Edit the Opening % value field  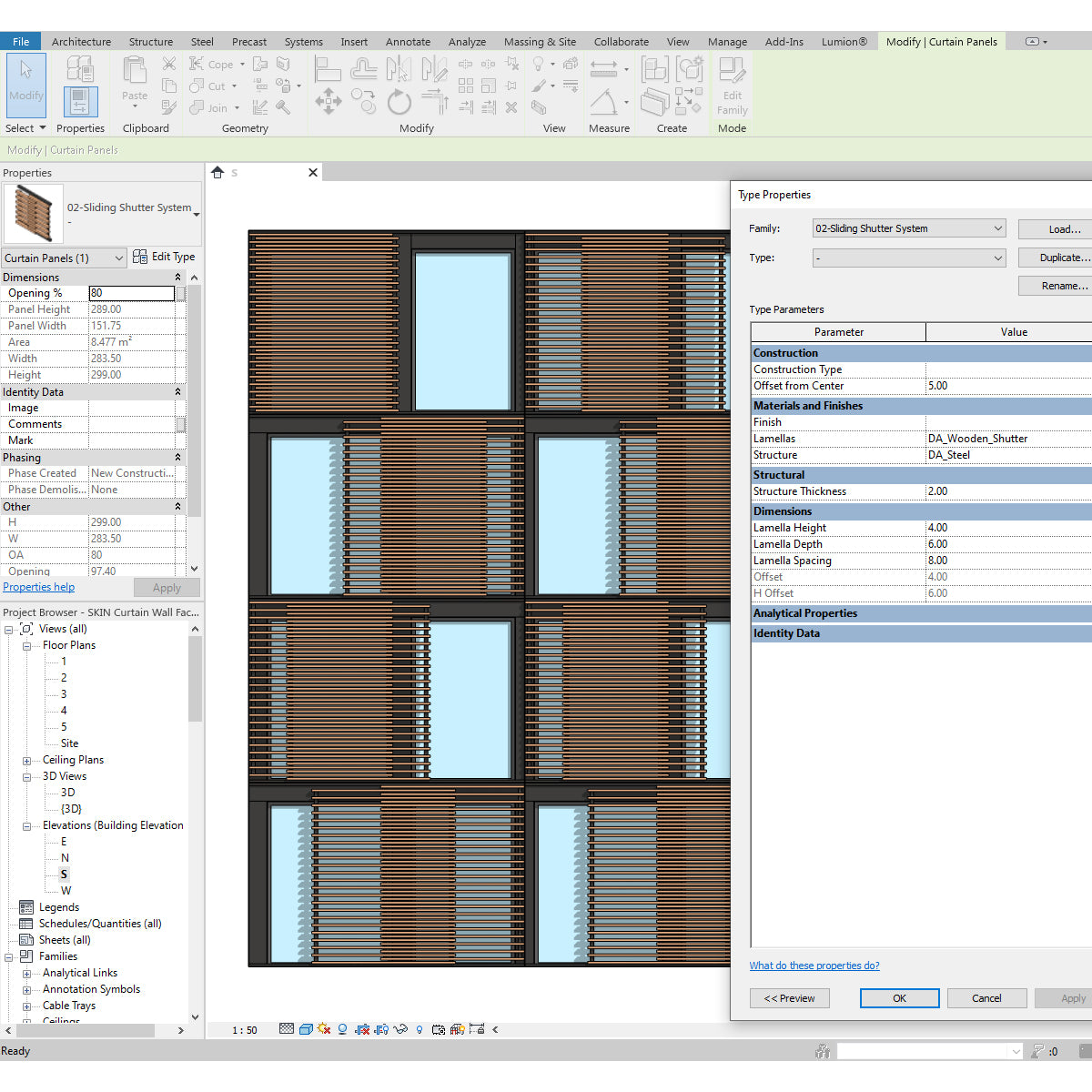pyautogui.click(x=132, y=293)
